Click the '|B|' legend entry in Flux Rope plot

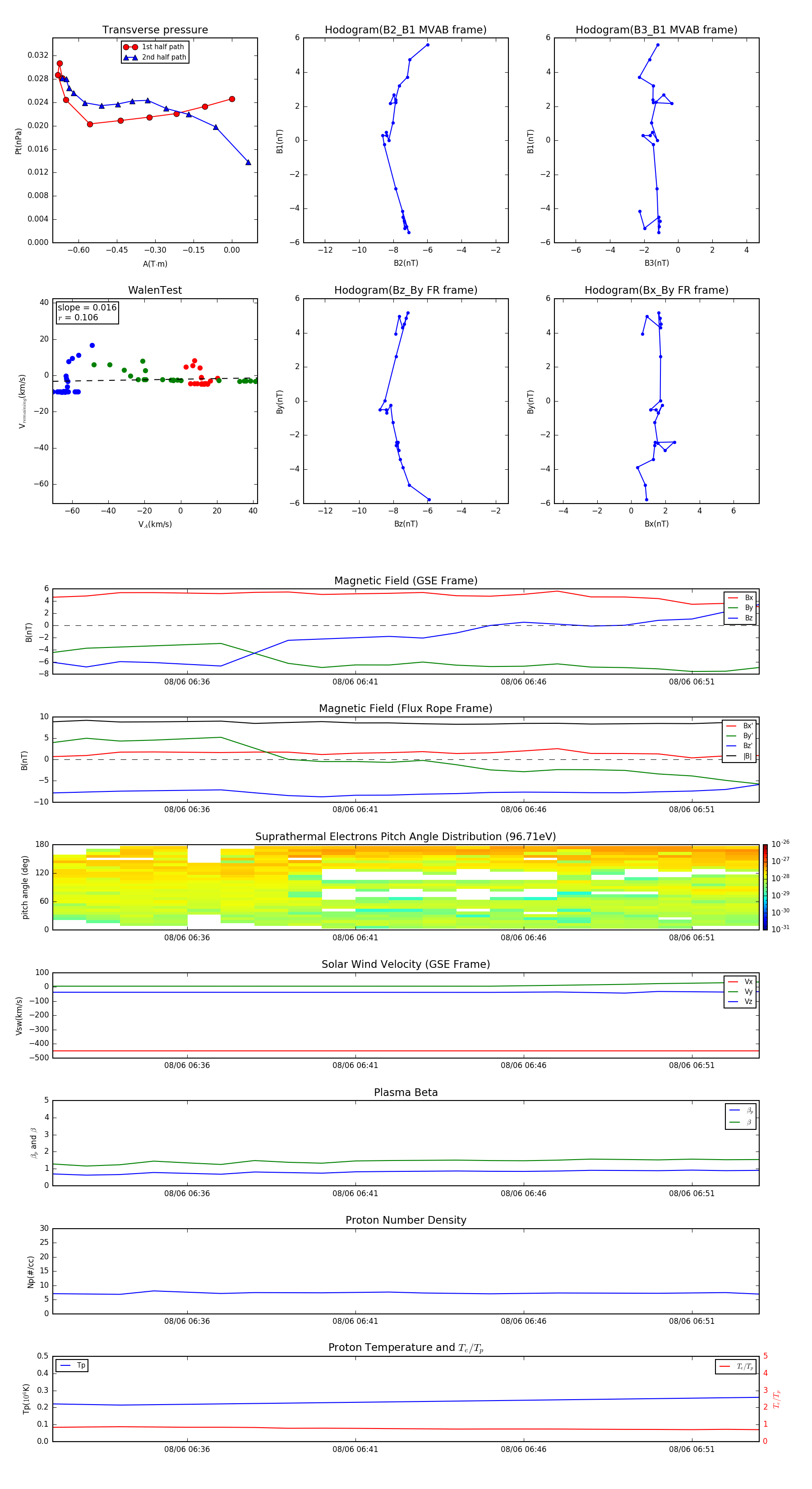coord(739,756)
